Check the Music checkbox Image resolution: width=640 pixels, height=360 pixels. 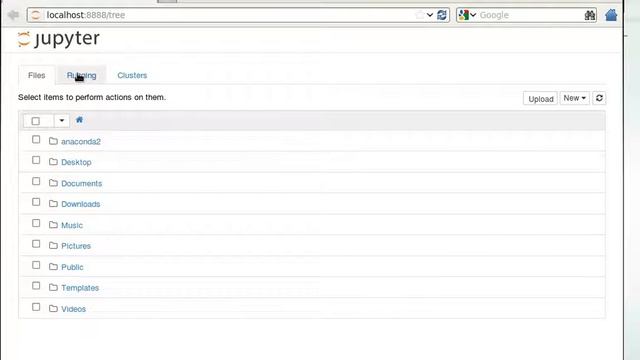(x=36, y=223)
